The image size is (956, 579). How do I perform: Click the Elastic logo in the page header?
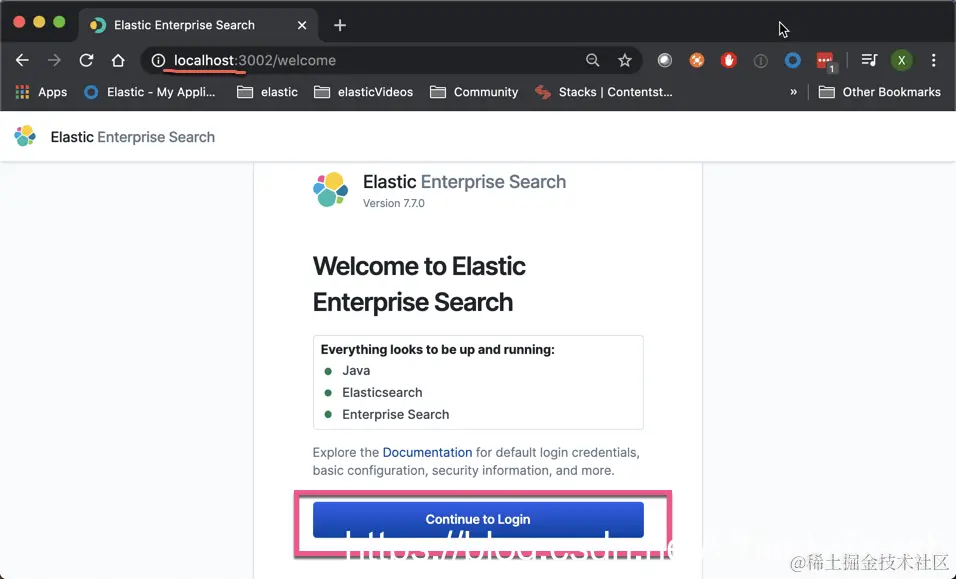click(25, 137)
